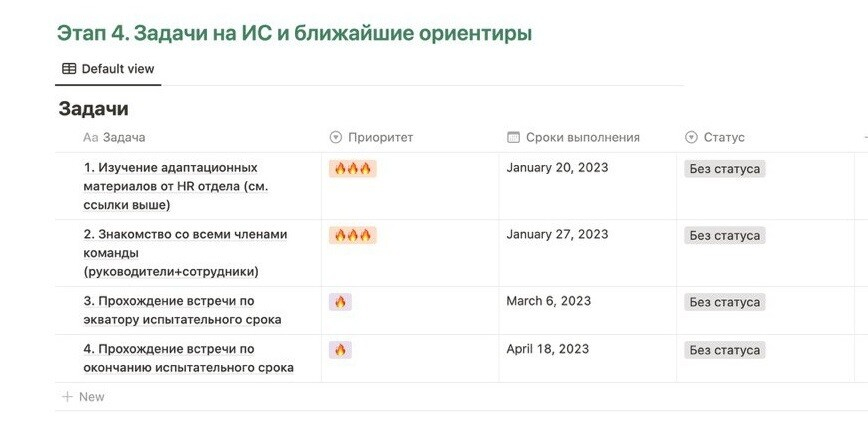Select the April 18, 2023 date cell

coord(547,349)
